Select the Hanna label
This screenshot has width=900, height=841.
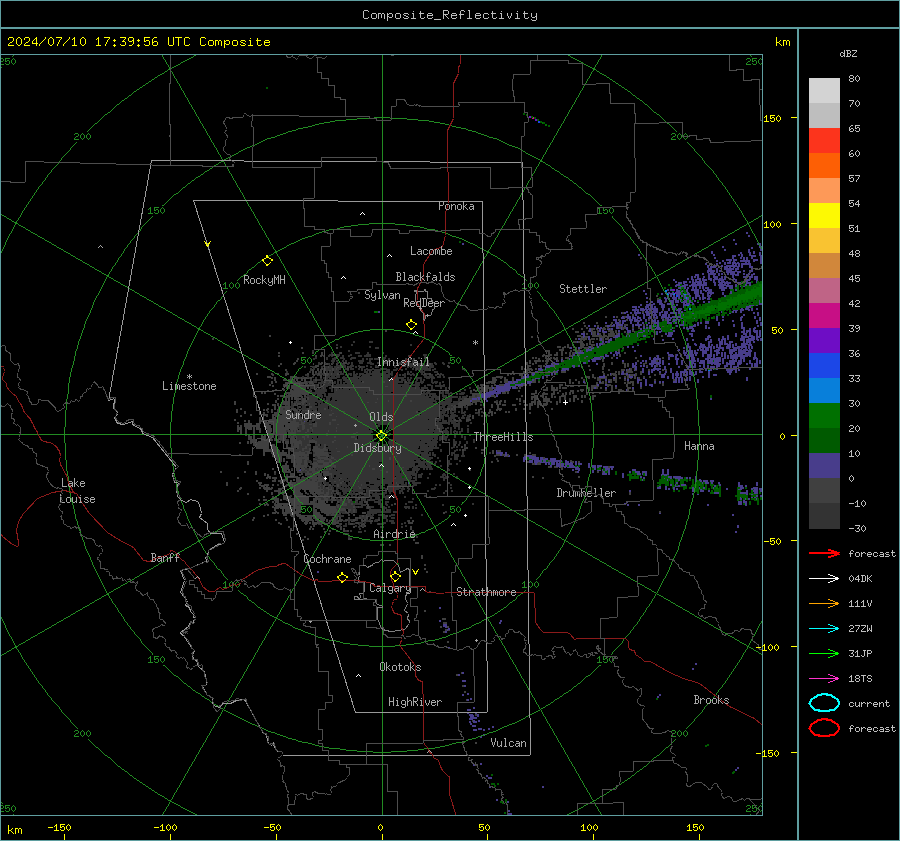point(699,446)
